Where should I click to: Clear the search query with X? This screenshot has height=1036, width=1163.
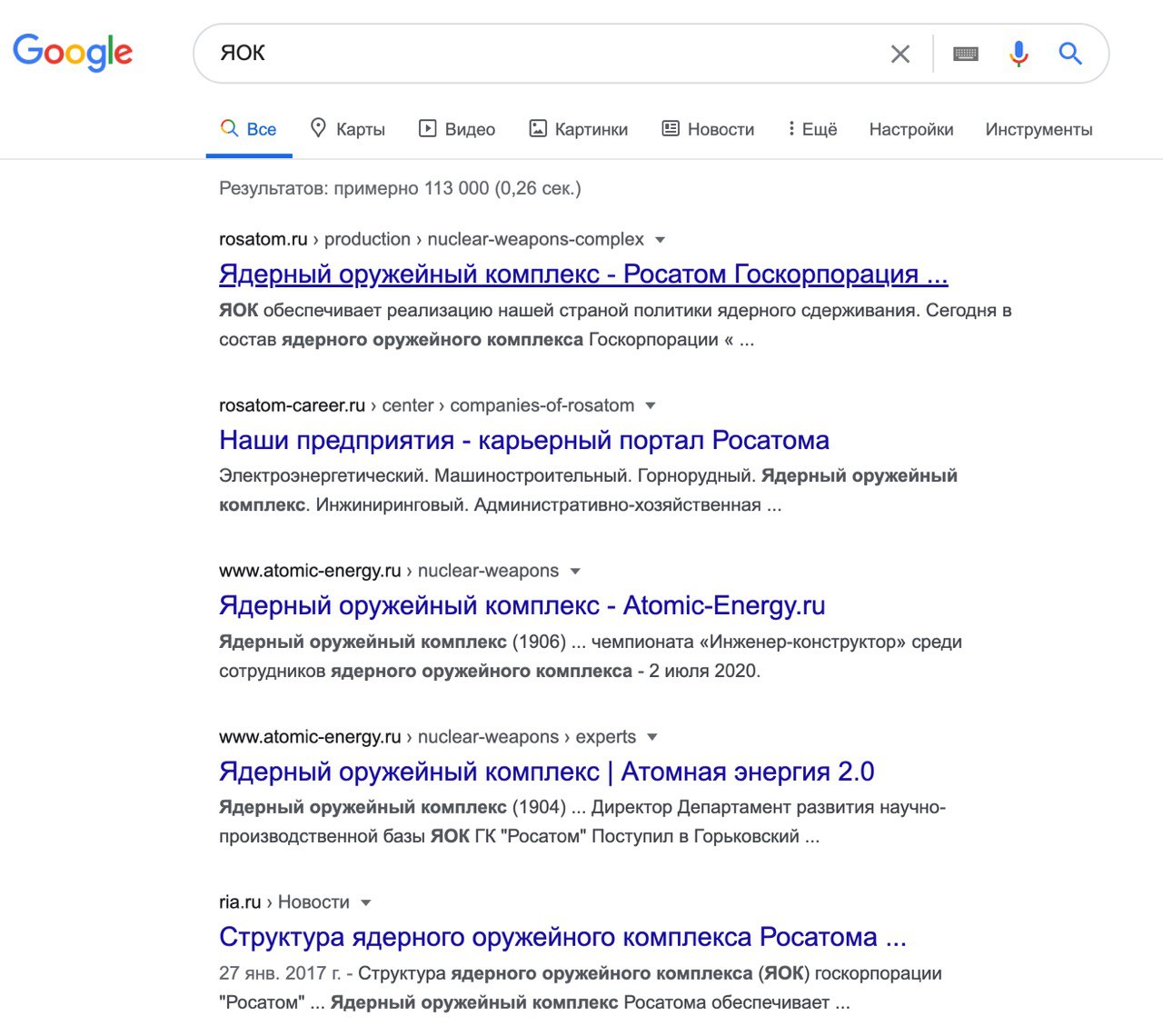click(x=900, y=55)
